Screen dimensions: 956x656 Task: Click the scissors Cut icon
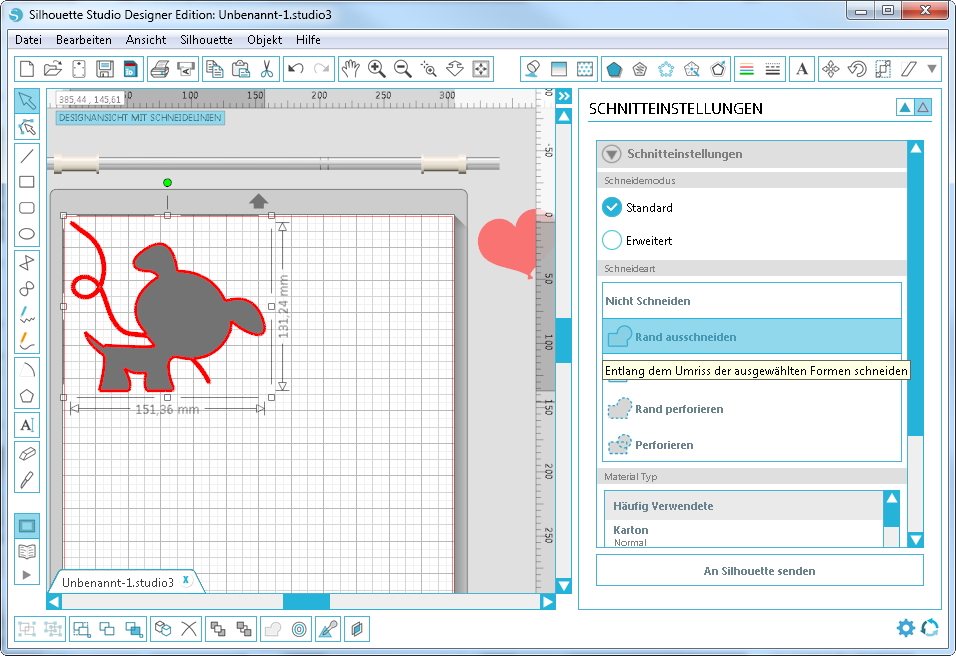point(267,69)
